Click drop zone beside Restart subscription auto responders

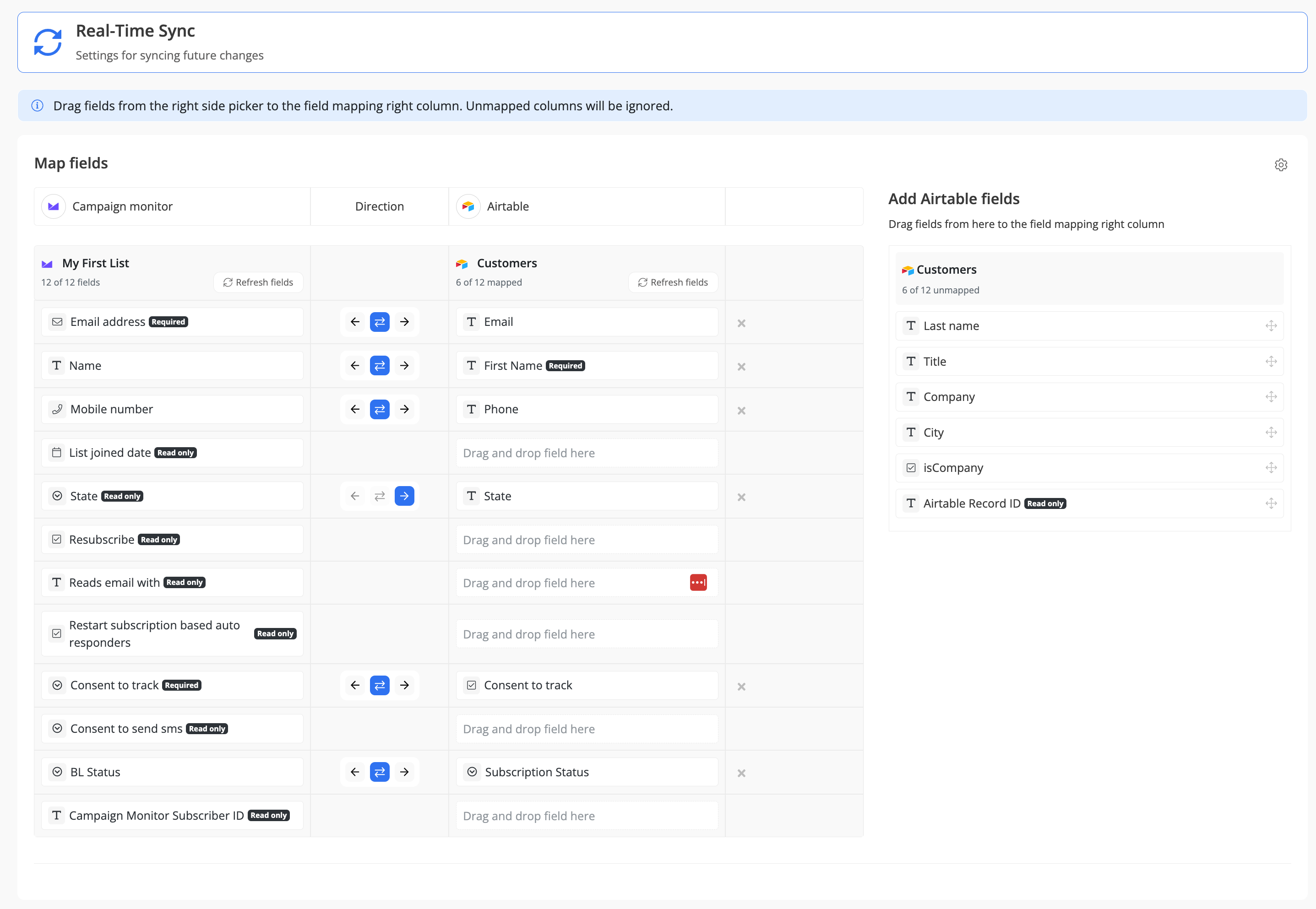(x=587, y=634)
